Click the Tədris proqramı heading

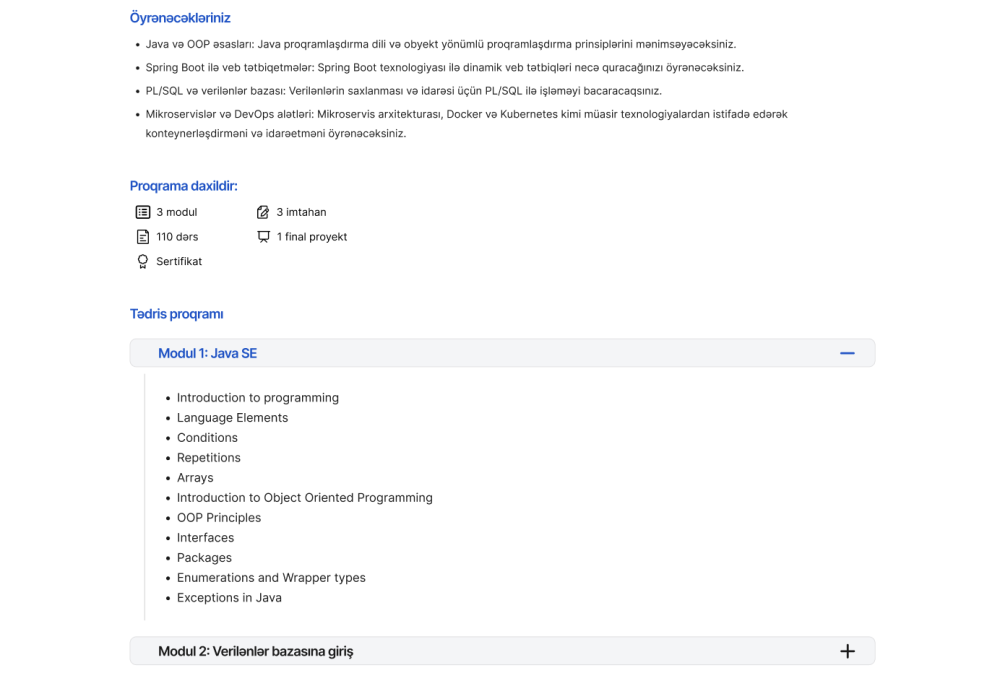[176, 314]
